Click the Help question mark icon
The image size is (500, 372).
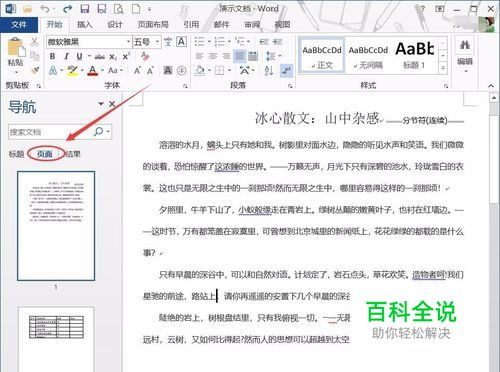tap(422, 9)
